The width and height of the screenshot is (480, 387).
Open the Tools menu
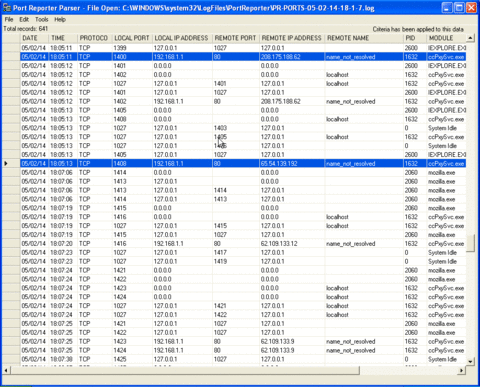click(x=42, y=19)
